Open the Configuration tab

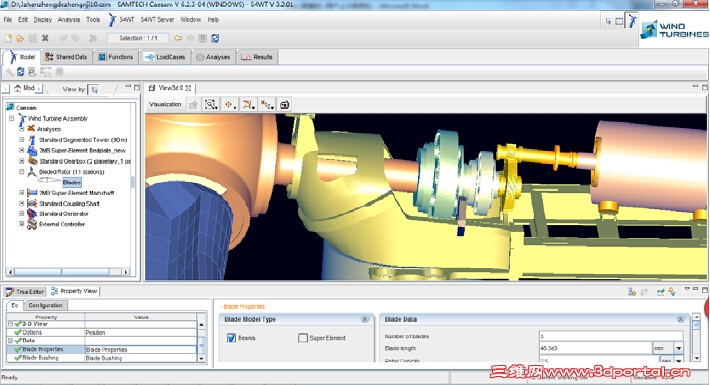coord(45,305)
